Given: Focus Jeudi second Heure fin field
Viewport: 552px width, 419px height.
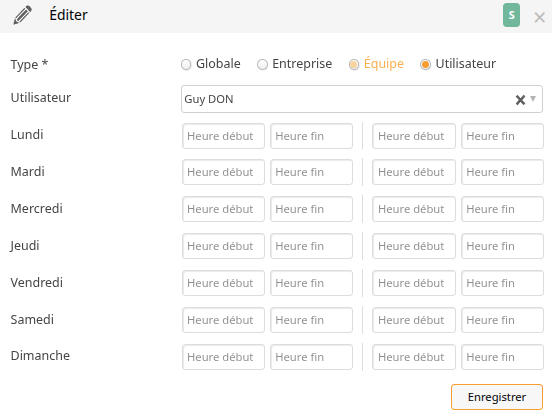Looking at the screenshot, I should click(x=502, y=246).
